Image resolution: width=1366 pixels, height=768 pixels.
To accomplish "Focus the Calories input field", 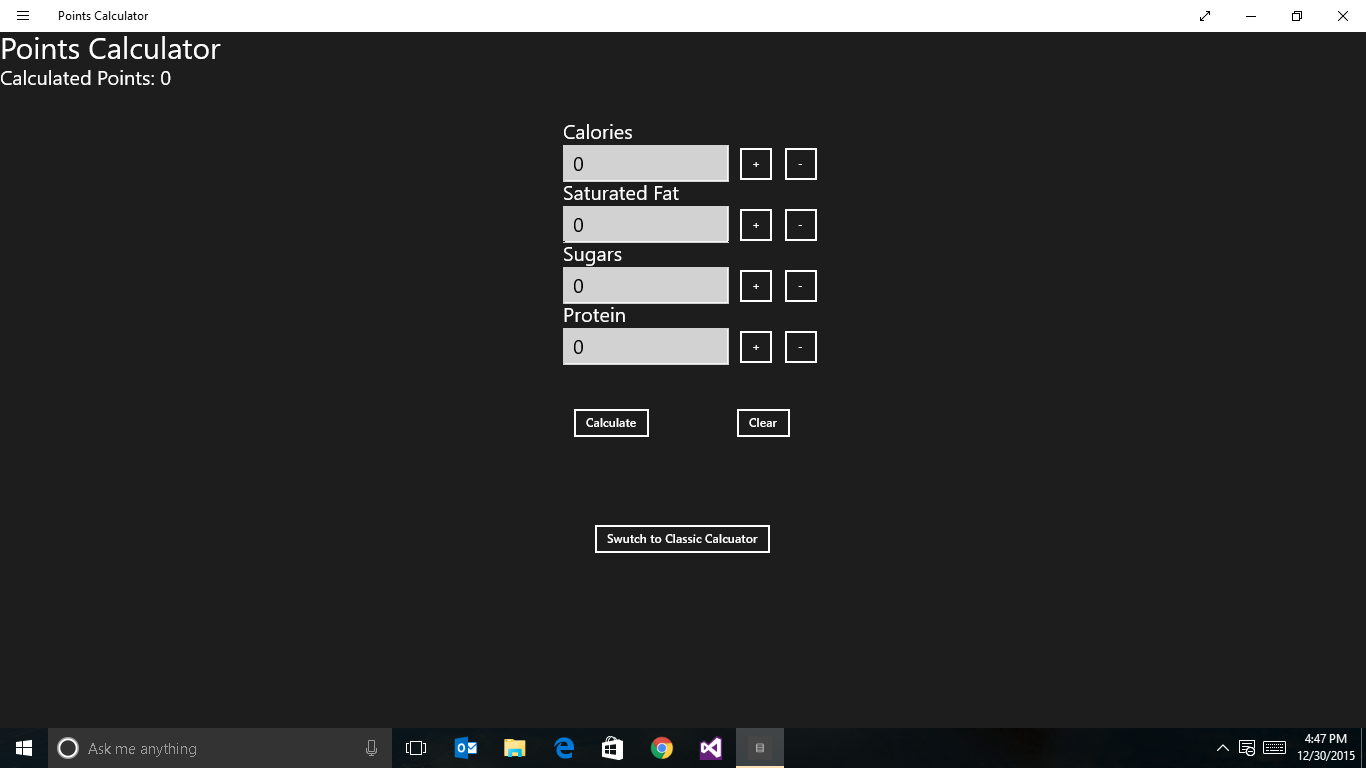I will (x=646, y=164).
